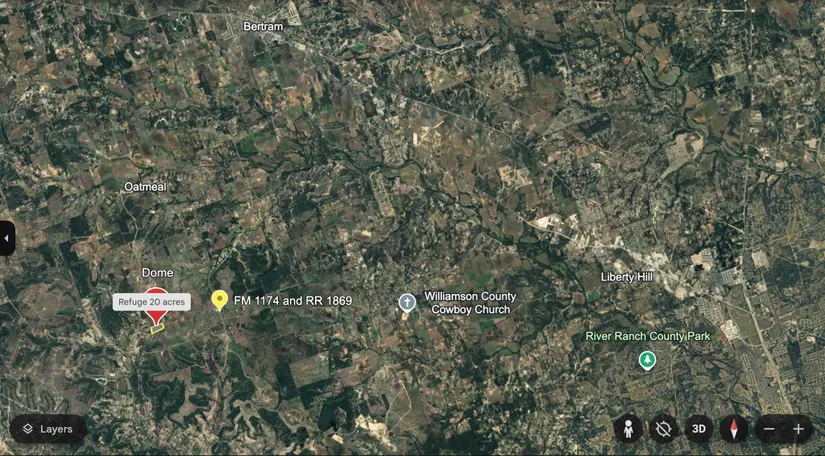
Task: Select the Cowboy Church cross marker
Action: (x=407, y=303)
